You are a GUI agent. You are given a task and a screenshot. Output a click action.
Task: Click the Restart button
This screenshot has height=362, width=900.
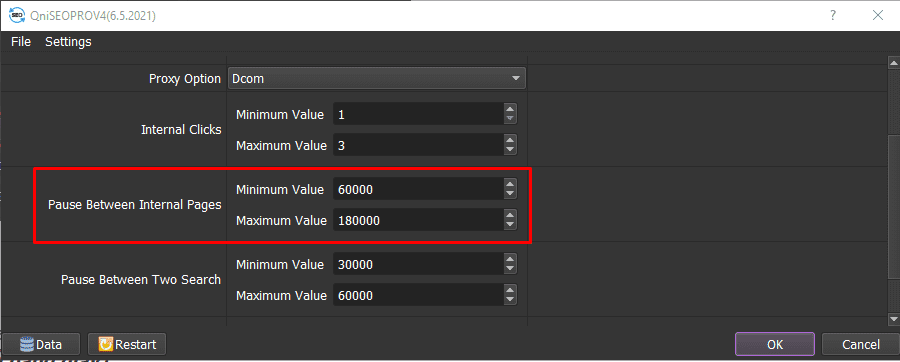(x=127, y=344)
